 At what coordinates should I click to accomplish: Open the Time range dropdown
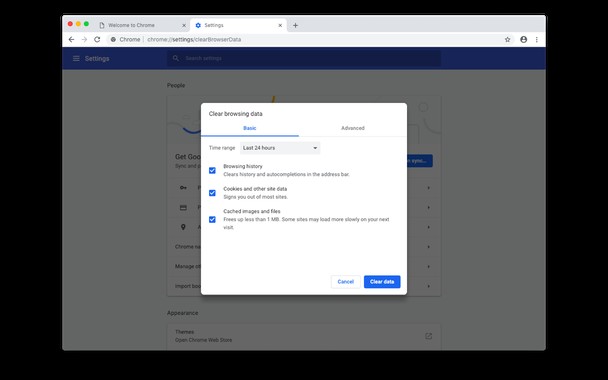coord(280,148)
